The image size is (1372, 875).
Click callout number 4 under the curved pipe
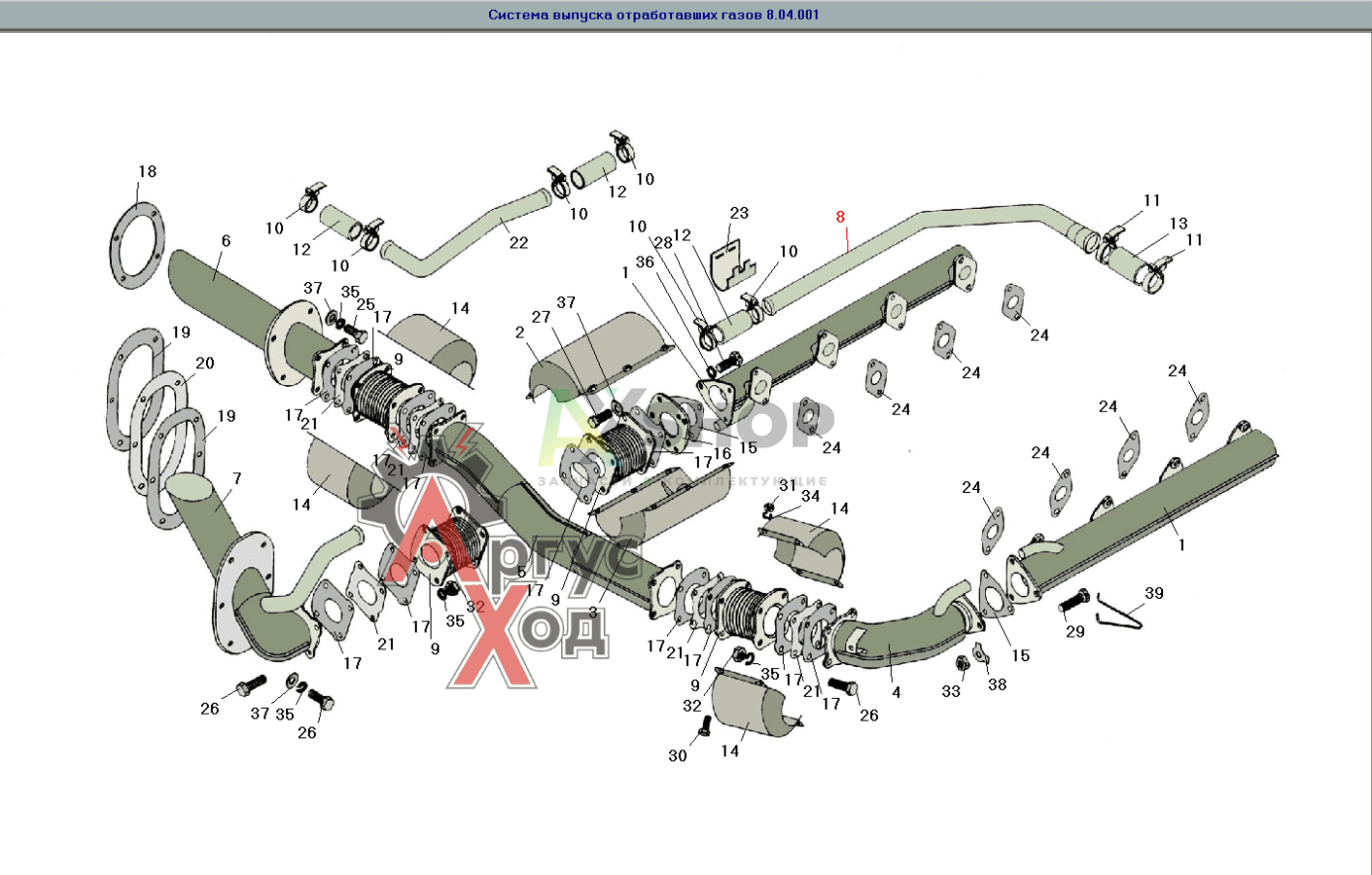point(896,692)
